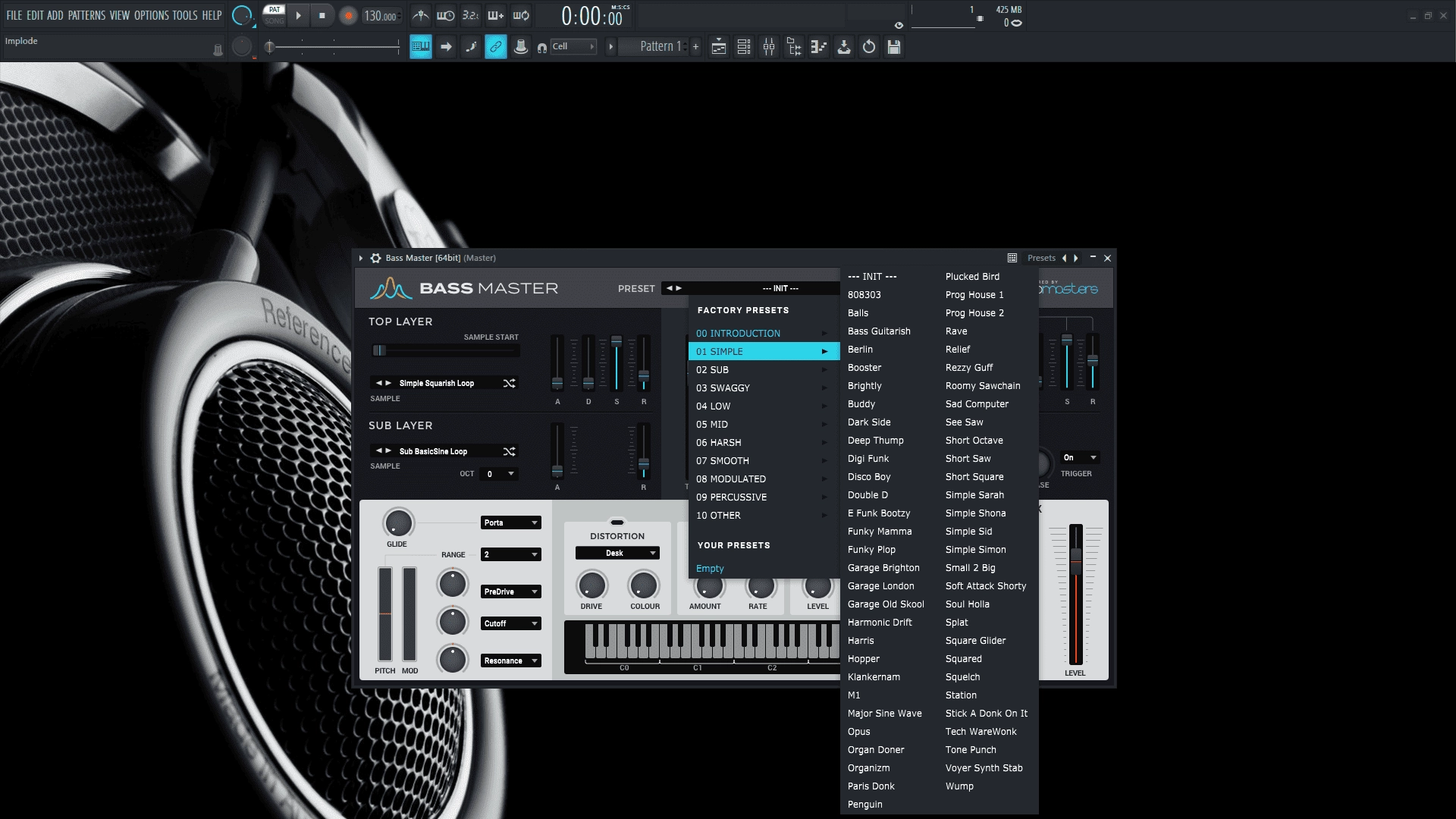Toggle the Record button
Screen dimensions: 1456x819
coord(348,16)
